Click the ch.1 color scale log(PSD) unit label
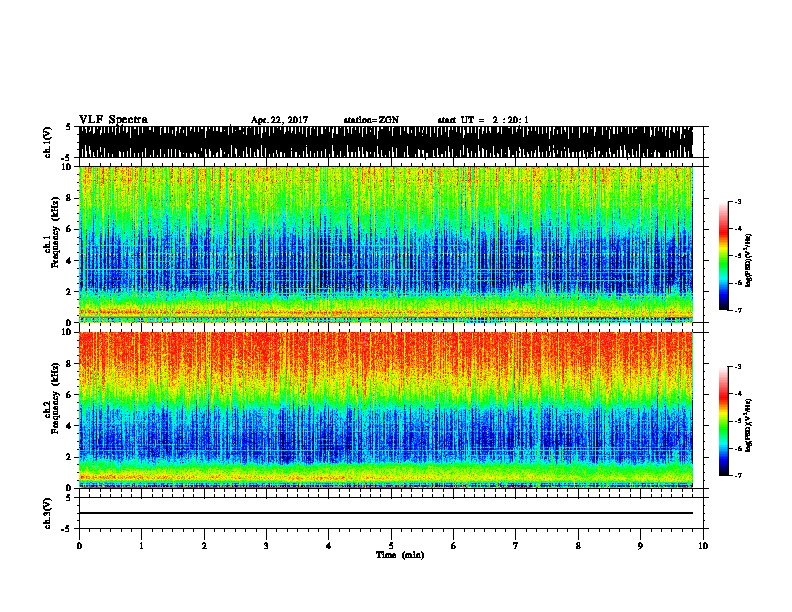 click(749, 261)
